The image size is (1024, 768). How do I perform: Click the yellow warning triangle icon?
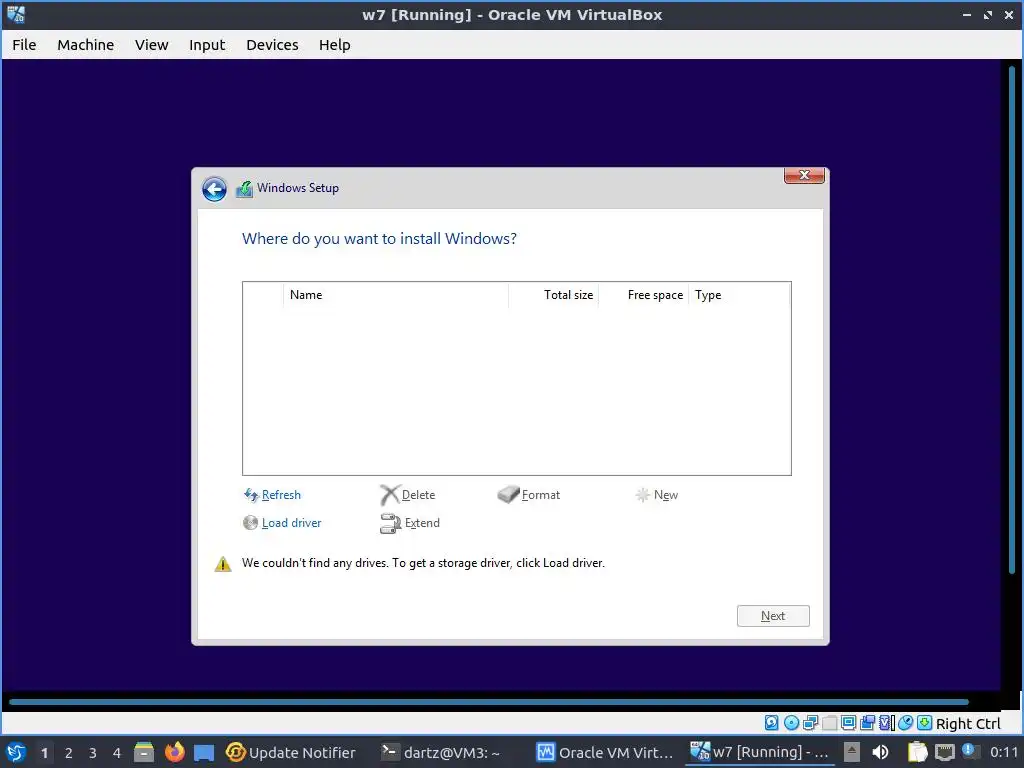(x=223, y=564)
